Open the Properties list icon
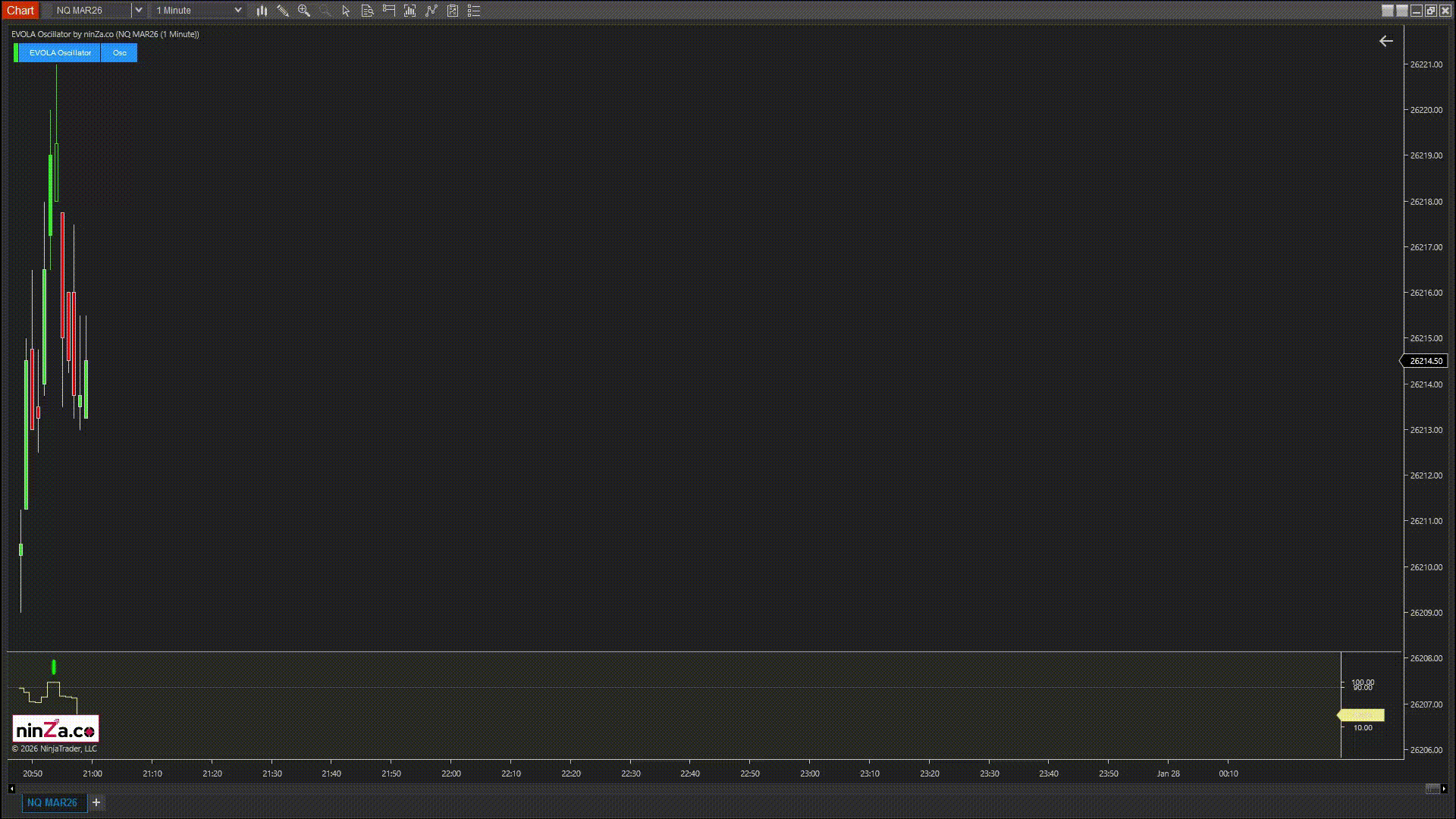The height and width of the screenshot is (819, 1456). 474,11
